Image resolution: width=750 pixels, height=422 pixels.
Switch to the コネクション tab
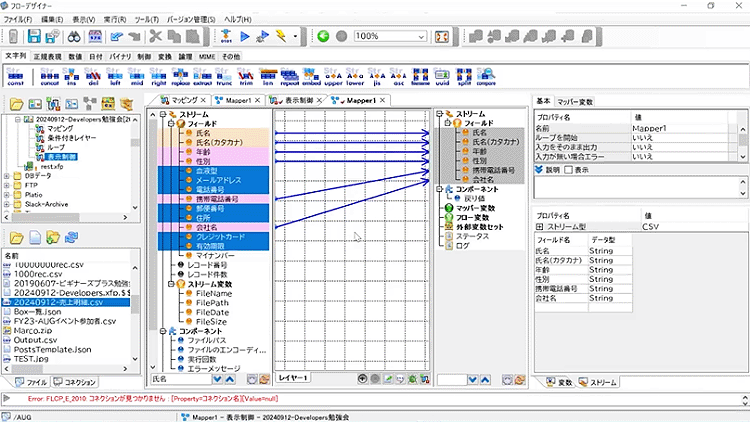(x=76, y=382)
